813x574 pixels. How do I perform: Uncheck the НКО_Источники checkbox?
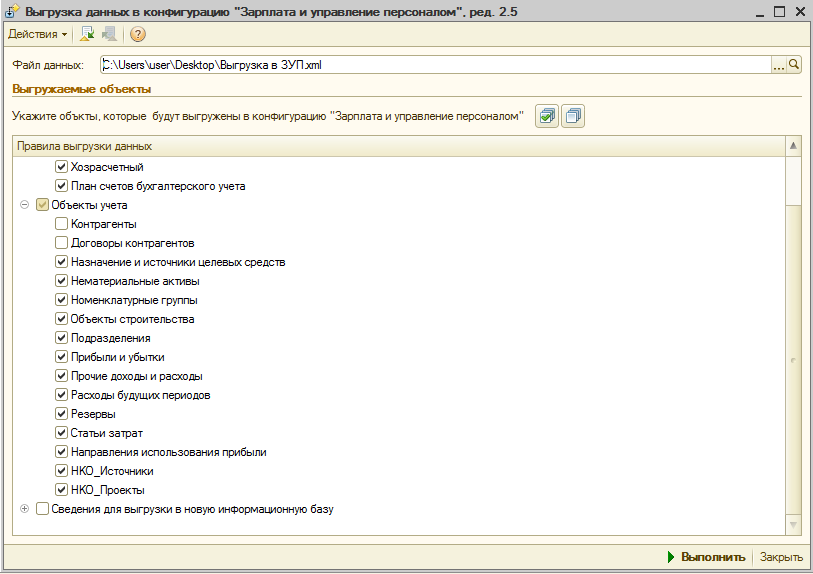61,471
